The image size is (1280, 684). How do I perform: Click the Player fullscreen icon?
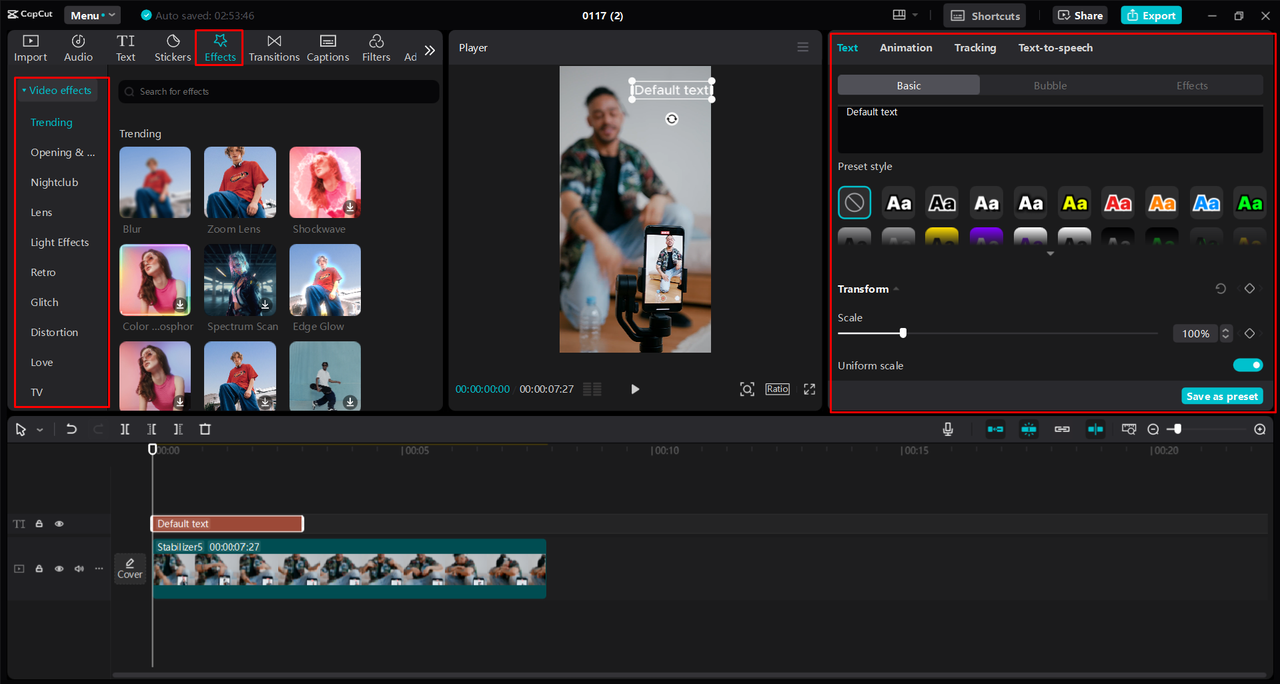click(x=810, y=389)
